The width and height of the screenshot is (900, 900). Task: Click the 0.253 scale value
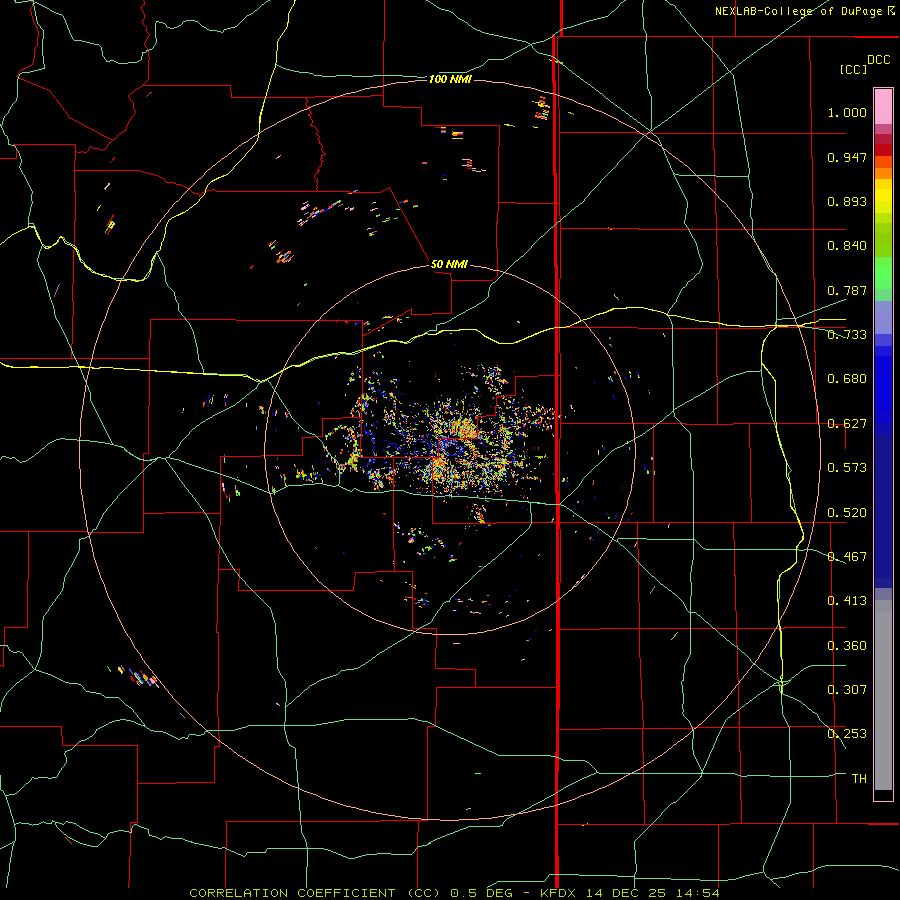pyautogui.click(x=847, y=734)
